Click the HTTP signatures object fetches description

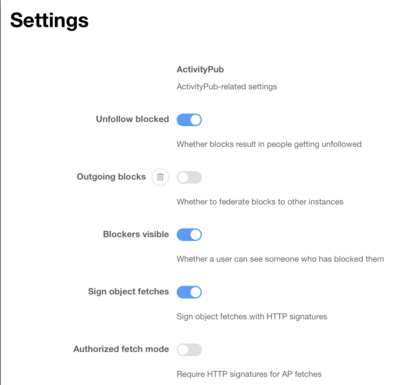tap(252, 316)
